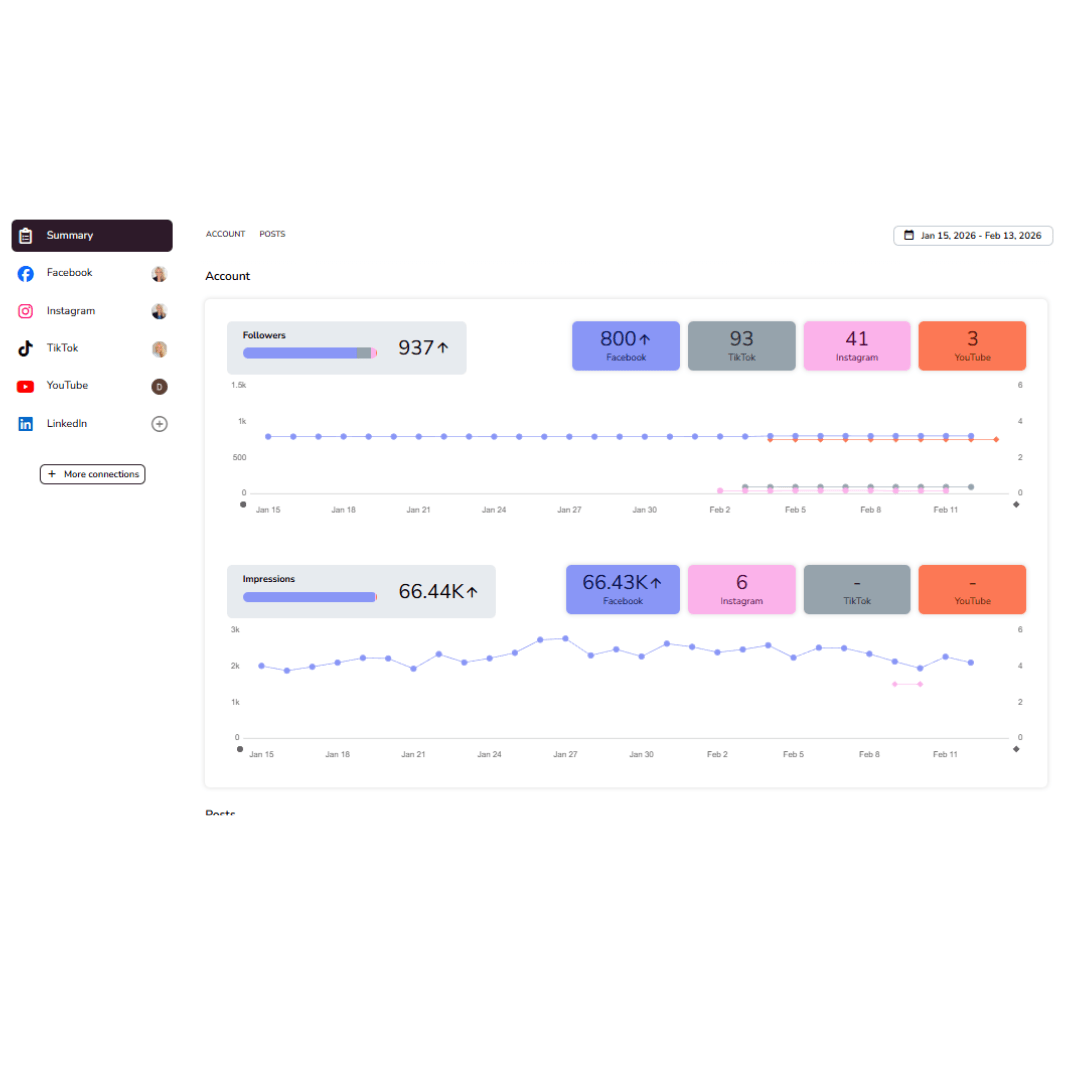
Task: Click the Followers total 937 summary card
Action: [x=346, y=348]
